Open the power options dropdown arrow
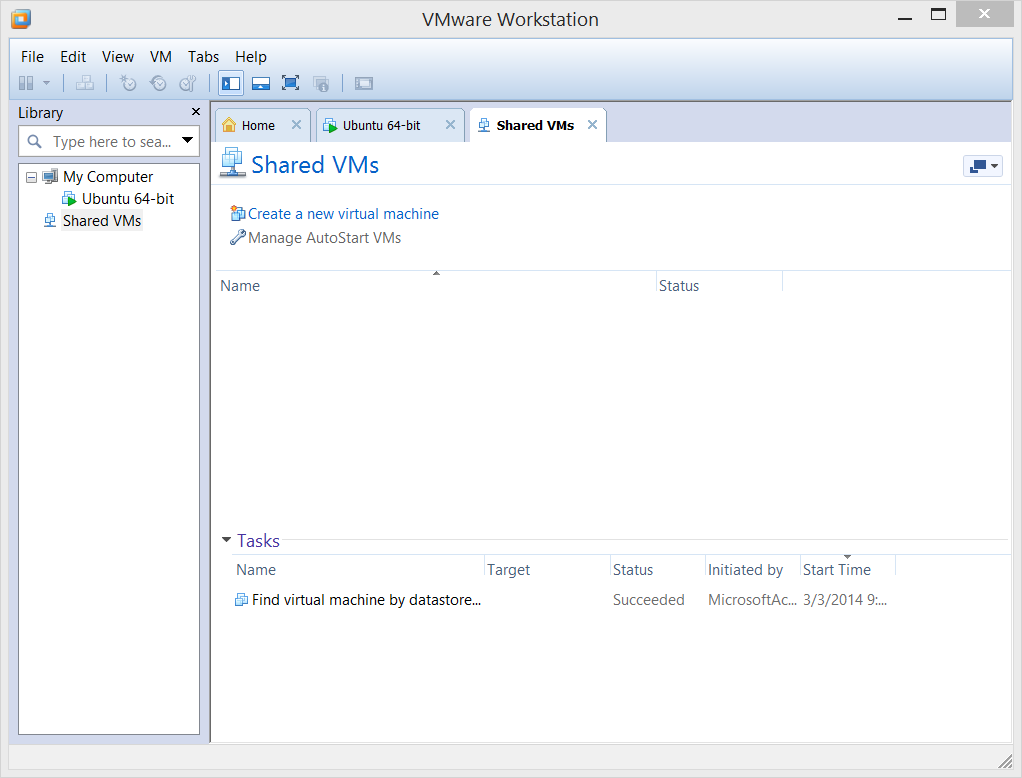 [46, 83]
